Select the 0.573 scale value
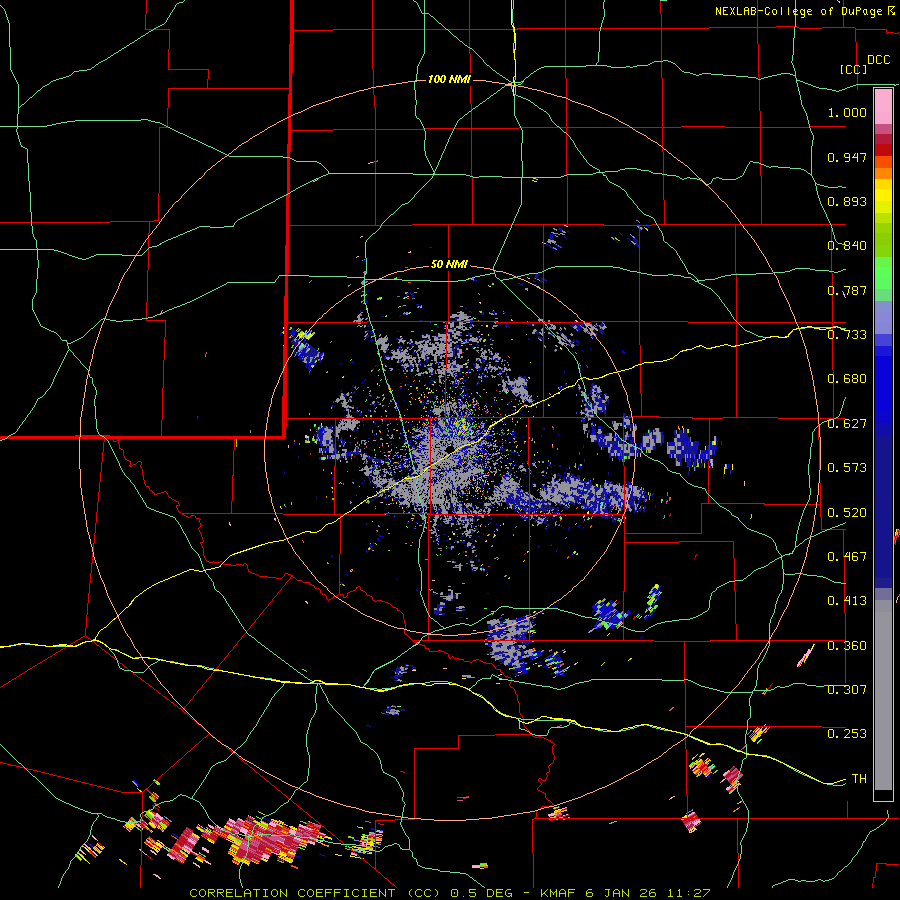The image size is (900, 900). 847,468
